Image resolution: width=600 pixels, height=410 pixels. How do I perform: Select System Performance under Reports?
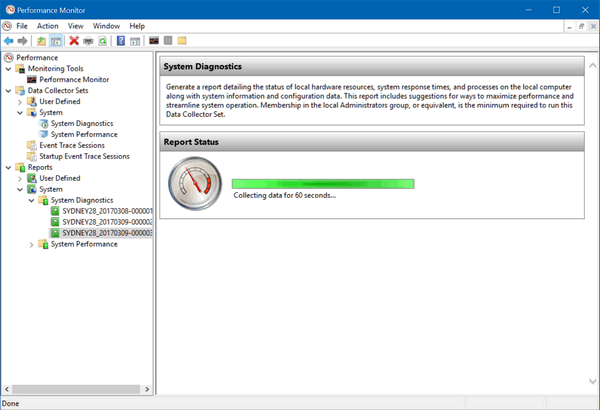tap(84, 244)
